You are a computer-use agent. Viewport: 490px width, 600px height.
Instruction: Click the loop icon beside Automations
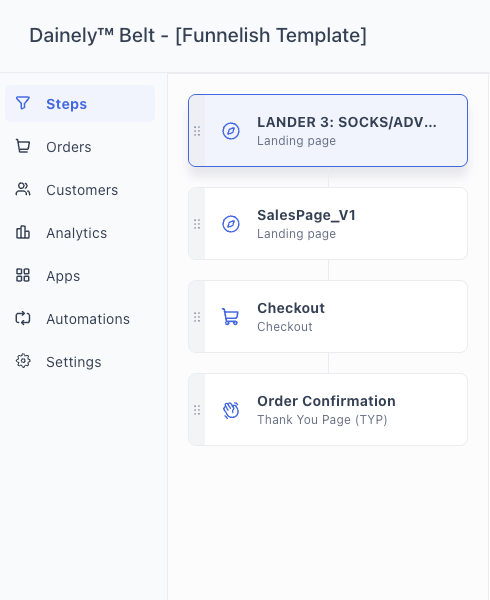[23, 318]
